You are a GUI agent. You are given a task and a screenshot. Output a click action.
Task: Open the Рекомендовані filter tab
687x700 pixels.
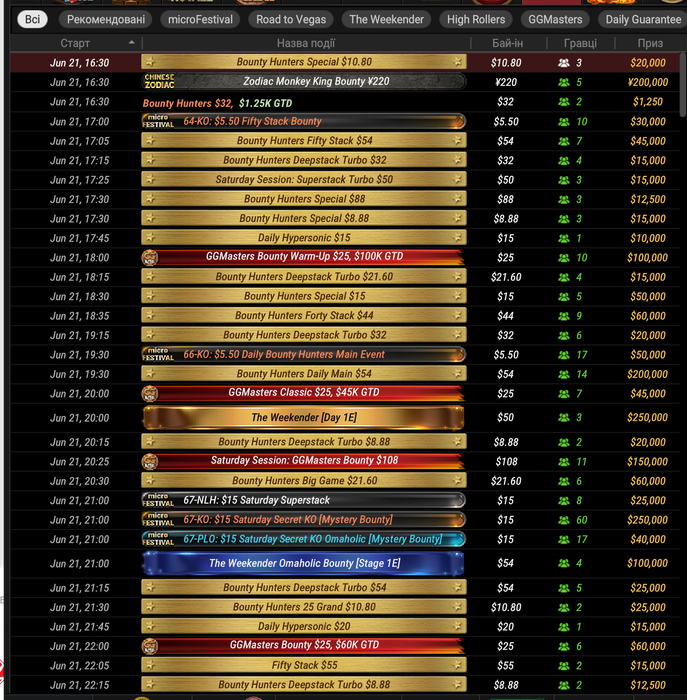point(106,20)
